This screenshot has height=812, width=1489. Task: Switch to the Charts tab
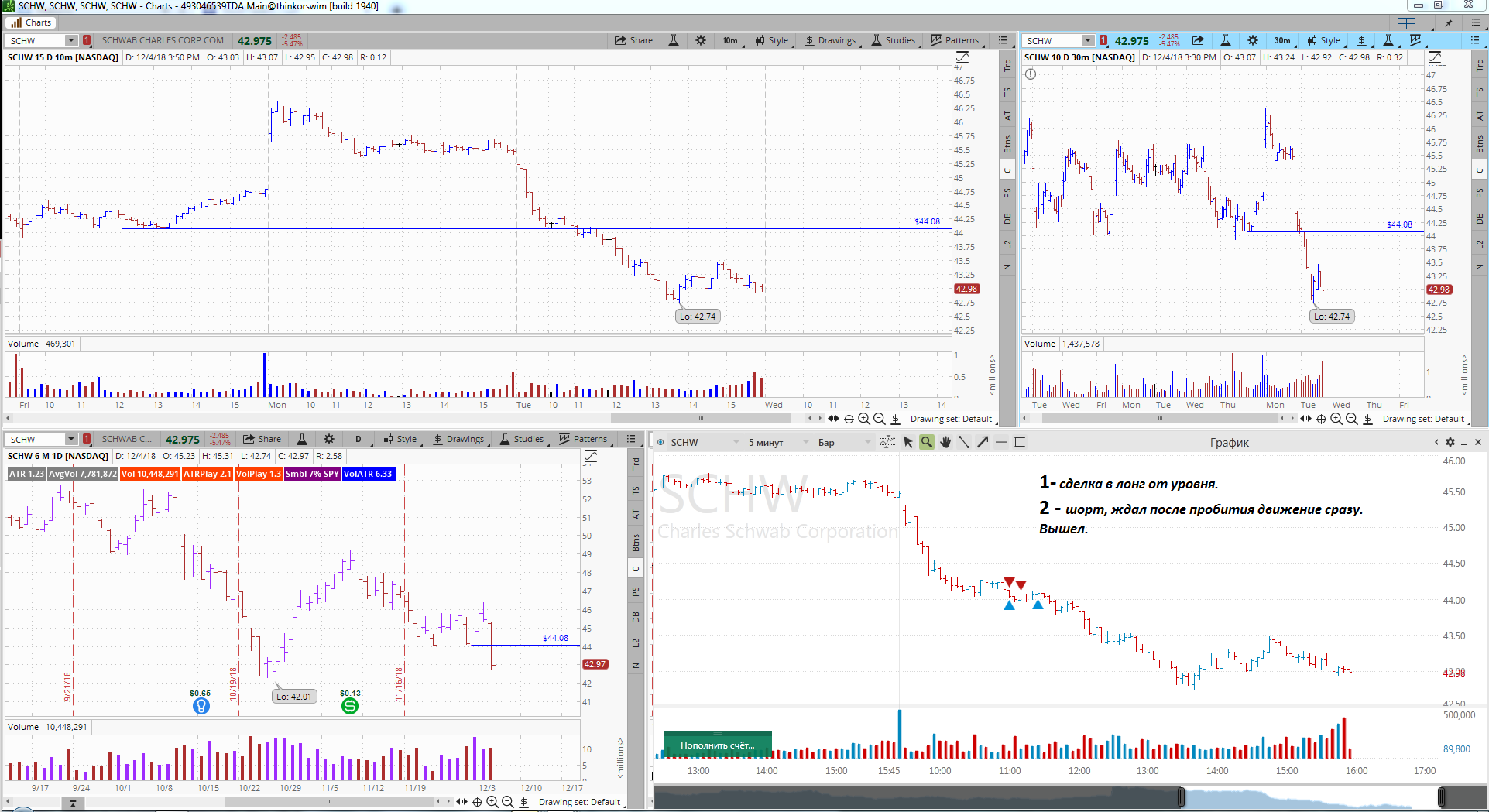(x=31, y=22)
